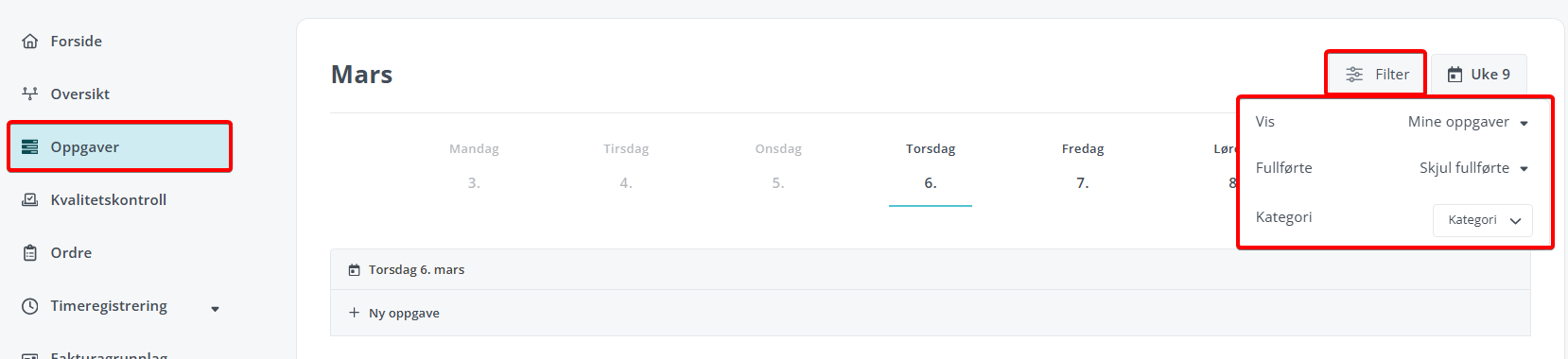The height and width of the screenshot is (359, 1568).
Task: Click the Filter sliders icon
Action: (1354, 75)
